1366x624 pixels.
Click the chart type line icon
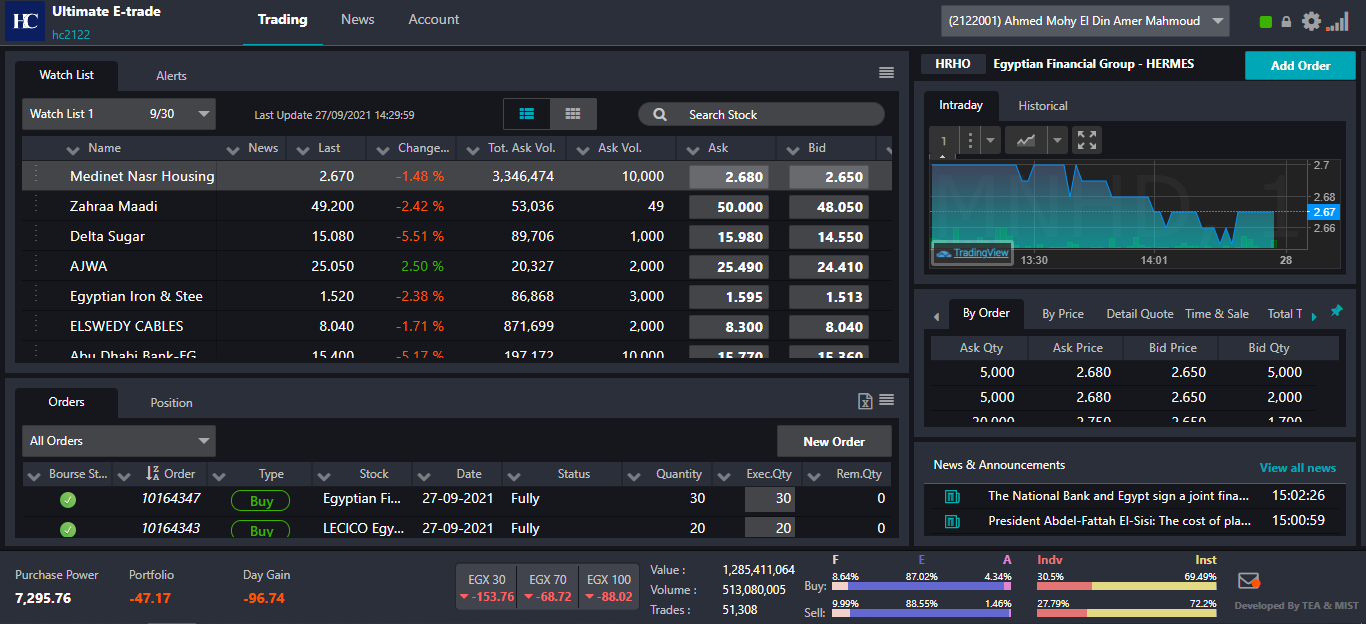click(1026, 140)
